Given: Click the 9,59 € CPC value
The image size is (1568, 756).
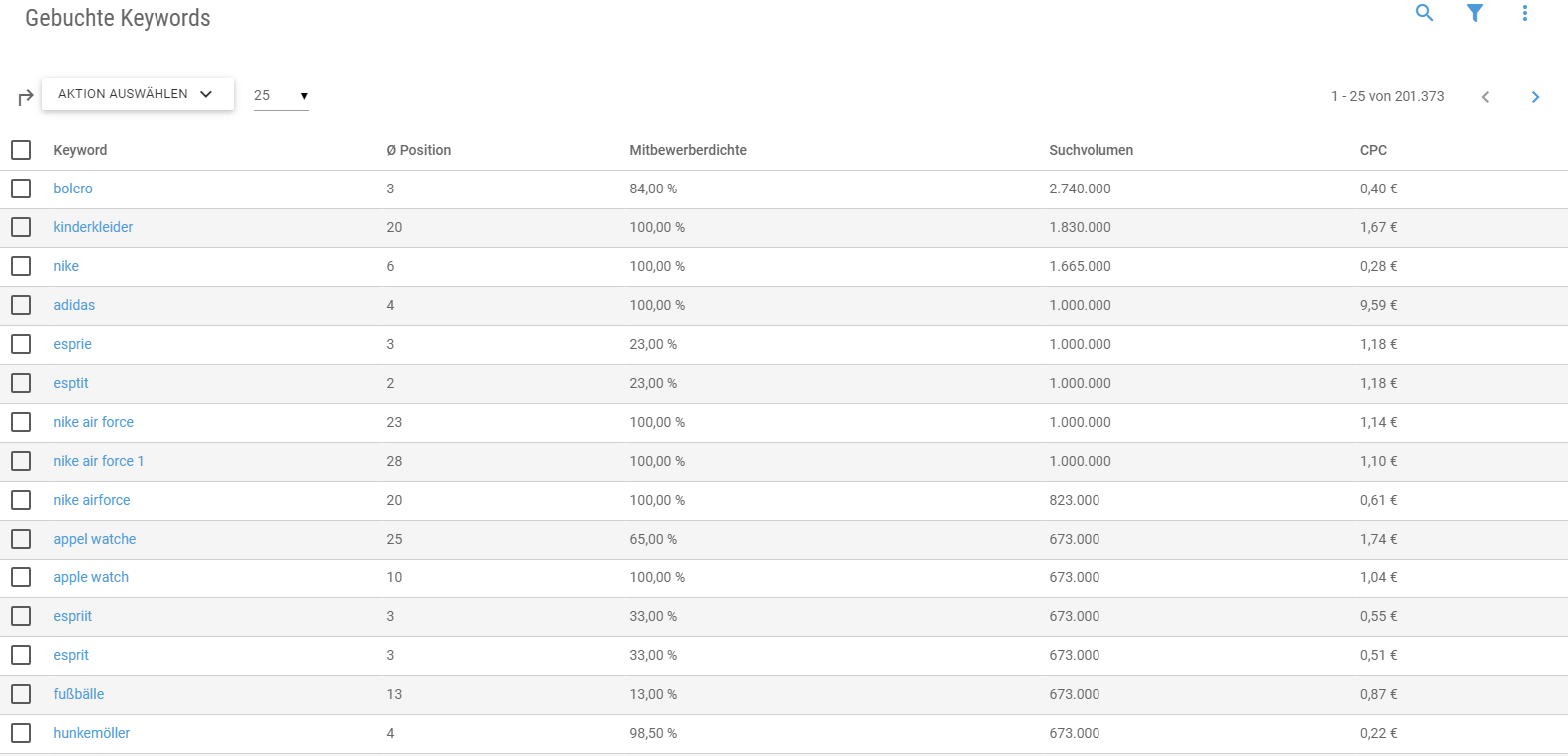Looking at the screenshot, I should [1378, 305].
